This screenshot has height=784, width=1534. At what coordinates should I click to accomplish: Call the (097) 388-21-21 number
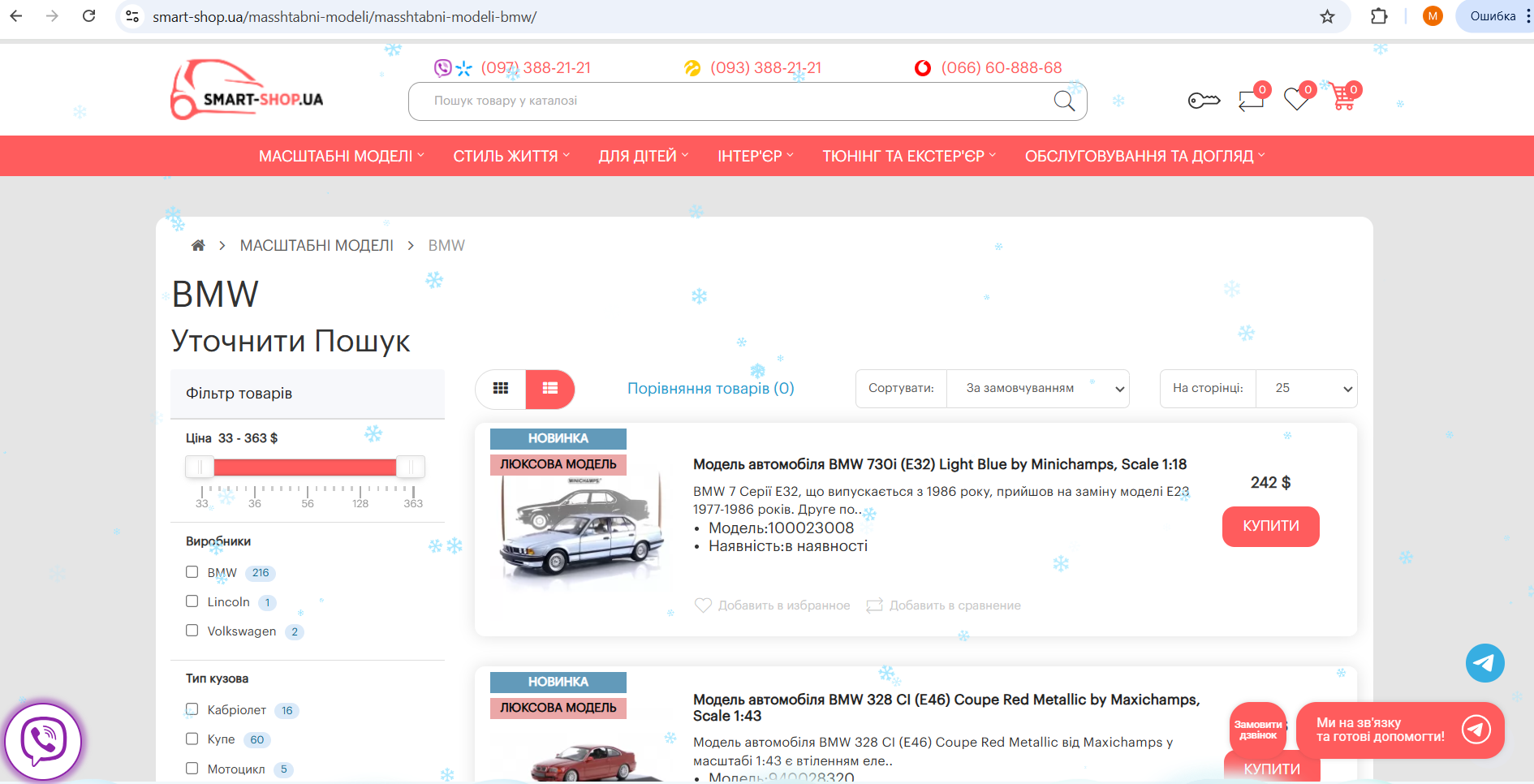536,68
